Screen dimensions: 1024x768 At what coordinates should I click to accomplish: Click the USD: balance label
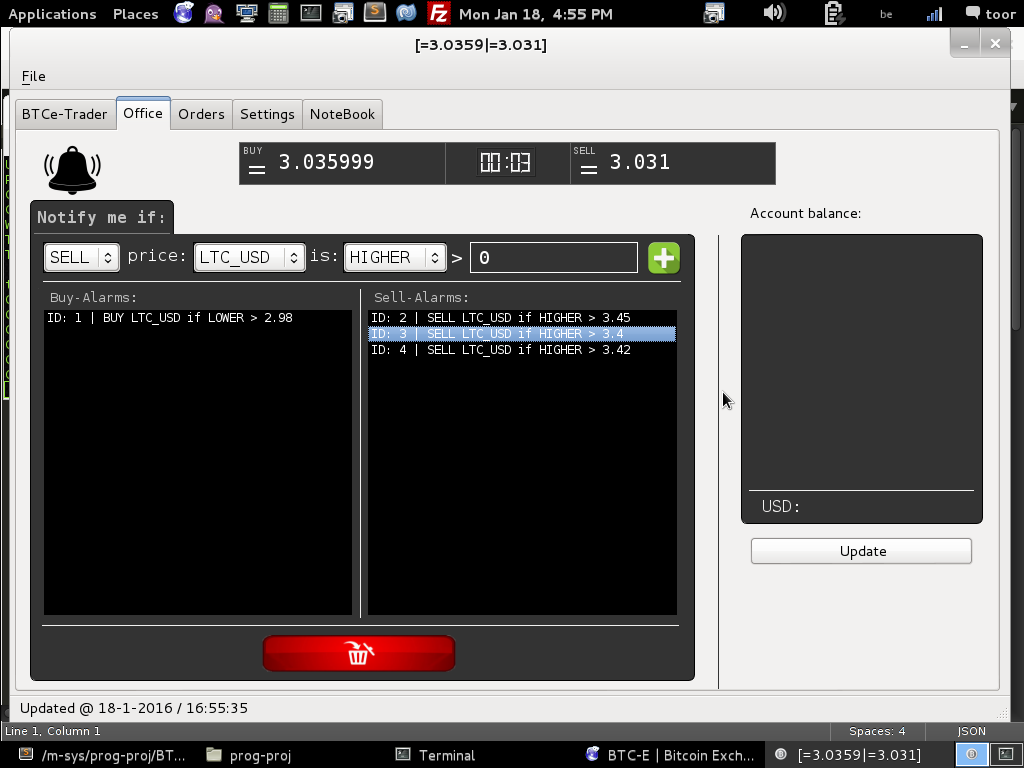780,506
